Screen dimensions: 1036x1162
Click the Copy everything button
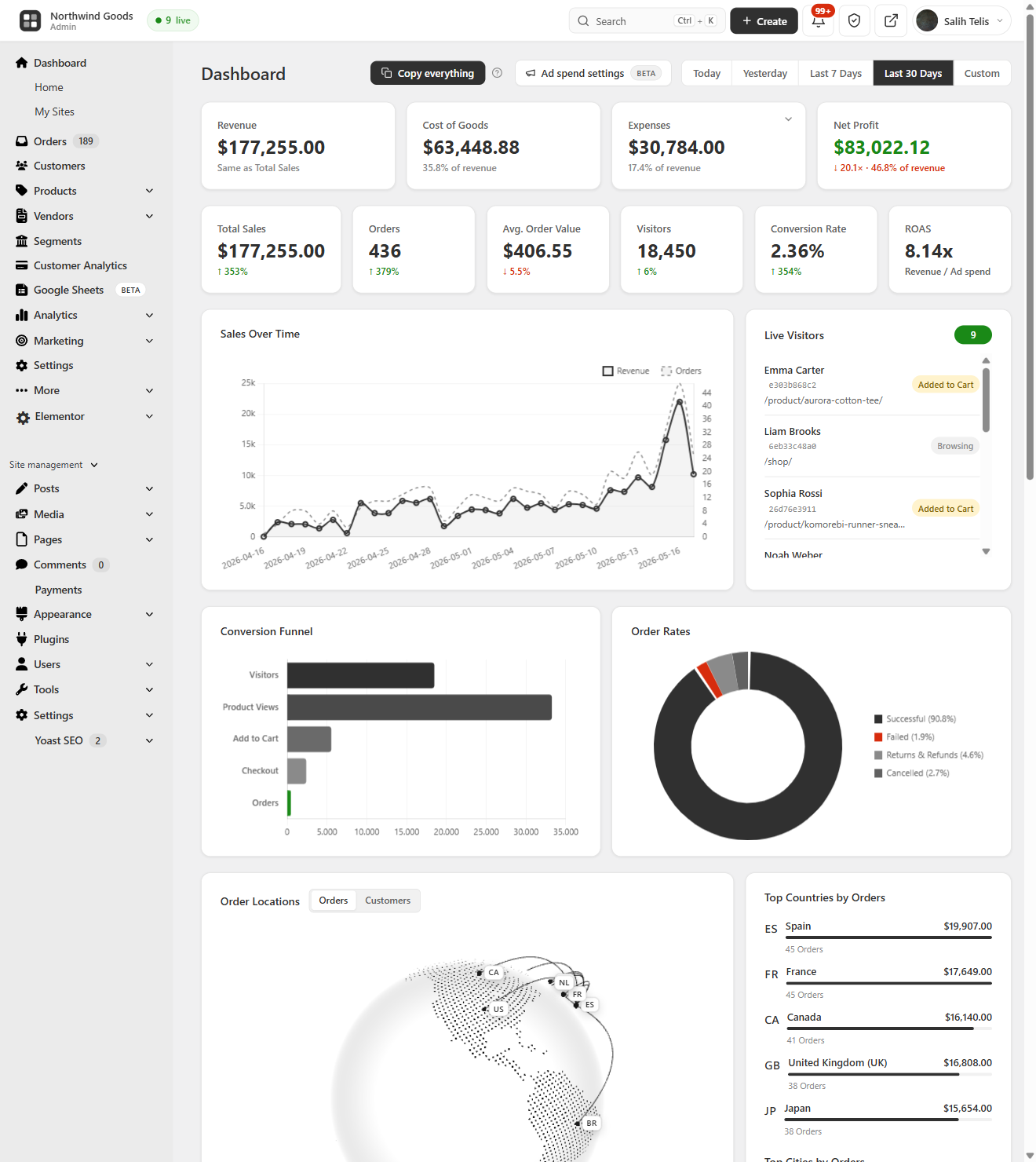click(x=428, y=73)
